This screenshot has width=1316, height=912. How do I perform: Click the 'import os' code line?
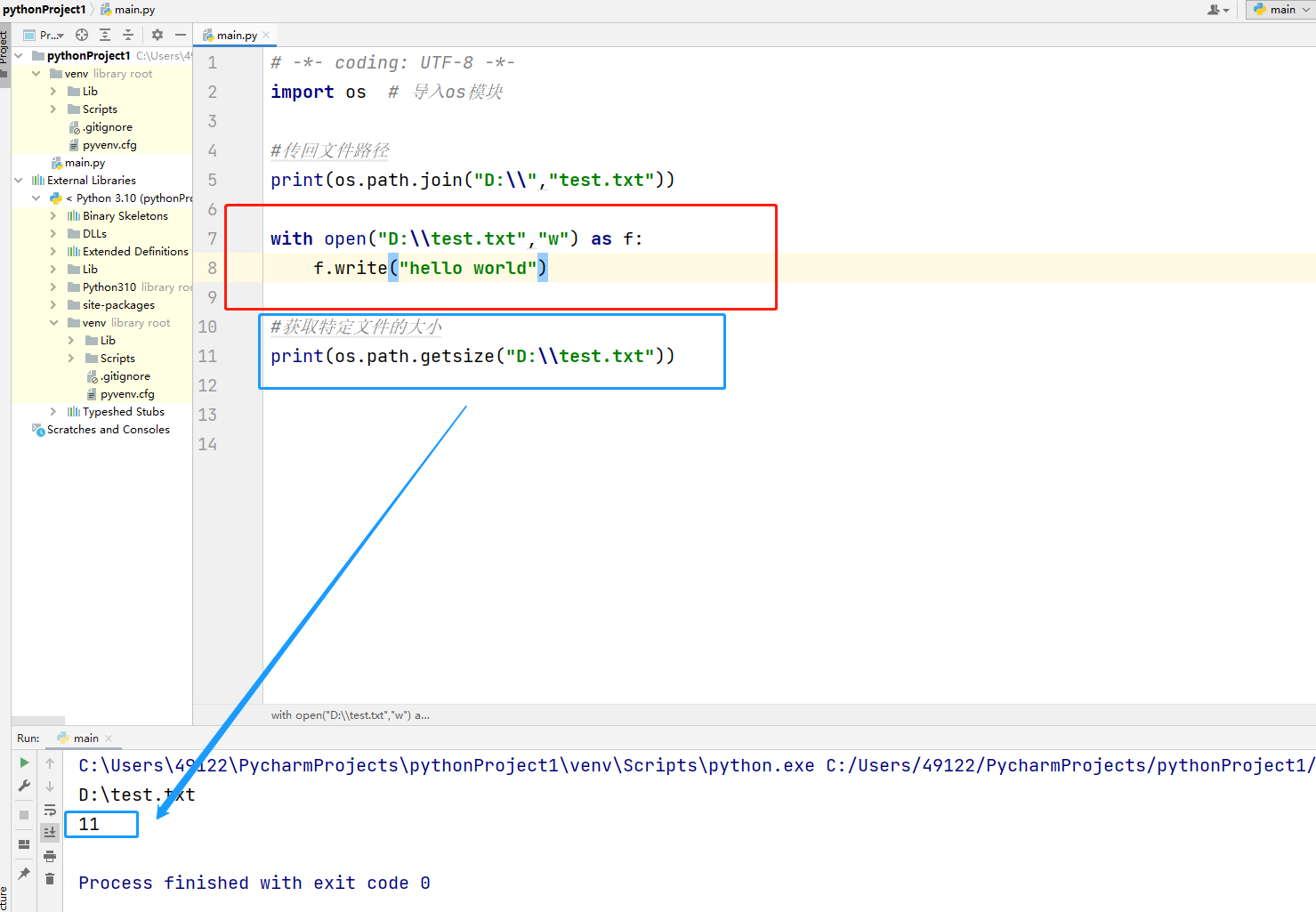(x=319, y=92)
